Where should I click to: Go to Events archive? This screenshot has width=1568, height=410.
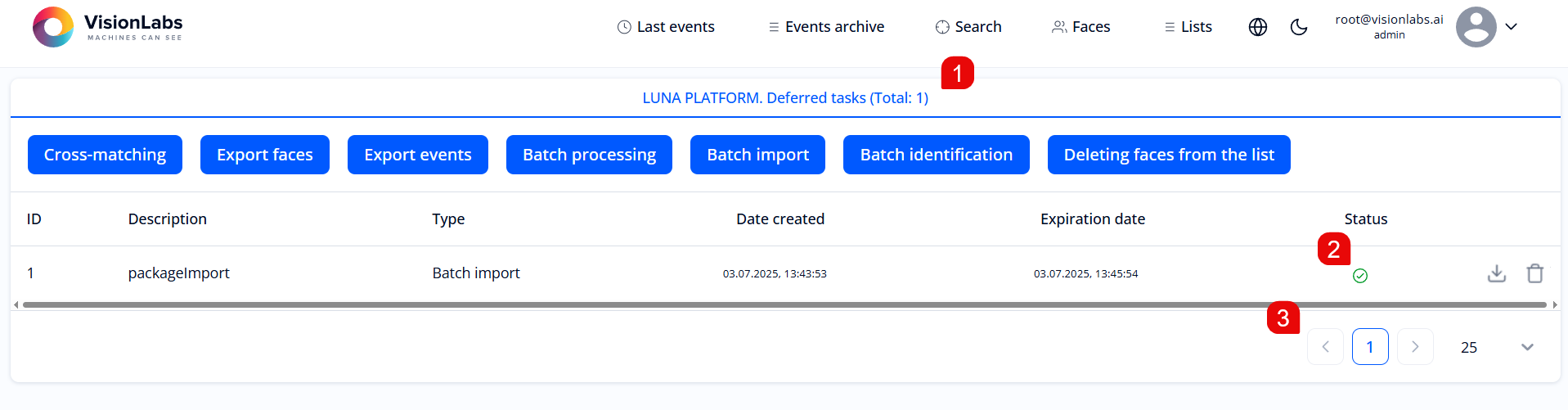click(826, 27)
